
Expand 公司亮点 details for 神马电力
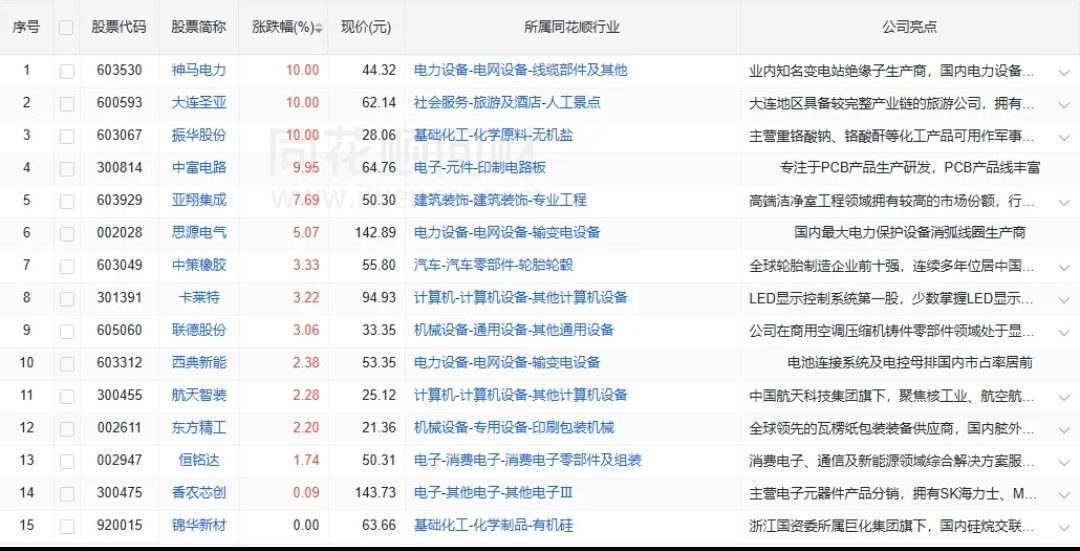point(1063,71)
